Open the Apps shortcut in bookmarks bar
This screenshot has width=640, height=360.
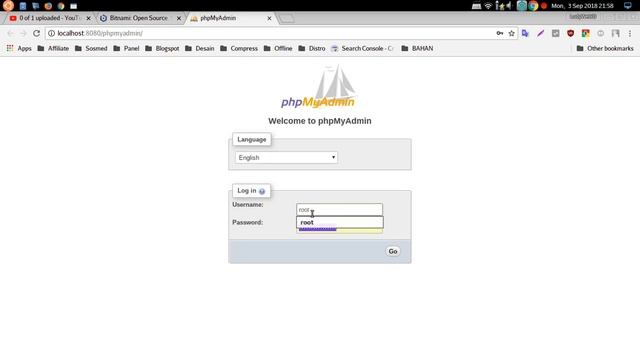(x=19, y=48)
